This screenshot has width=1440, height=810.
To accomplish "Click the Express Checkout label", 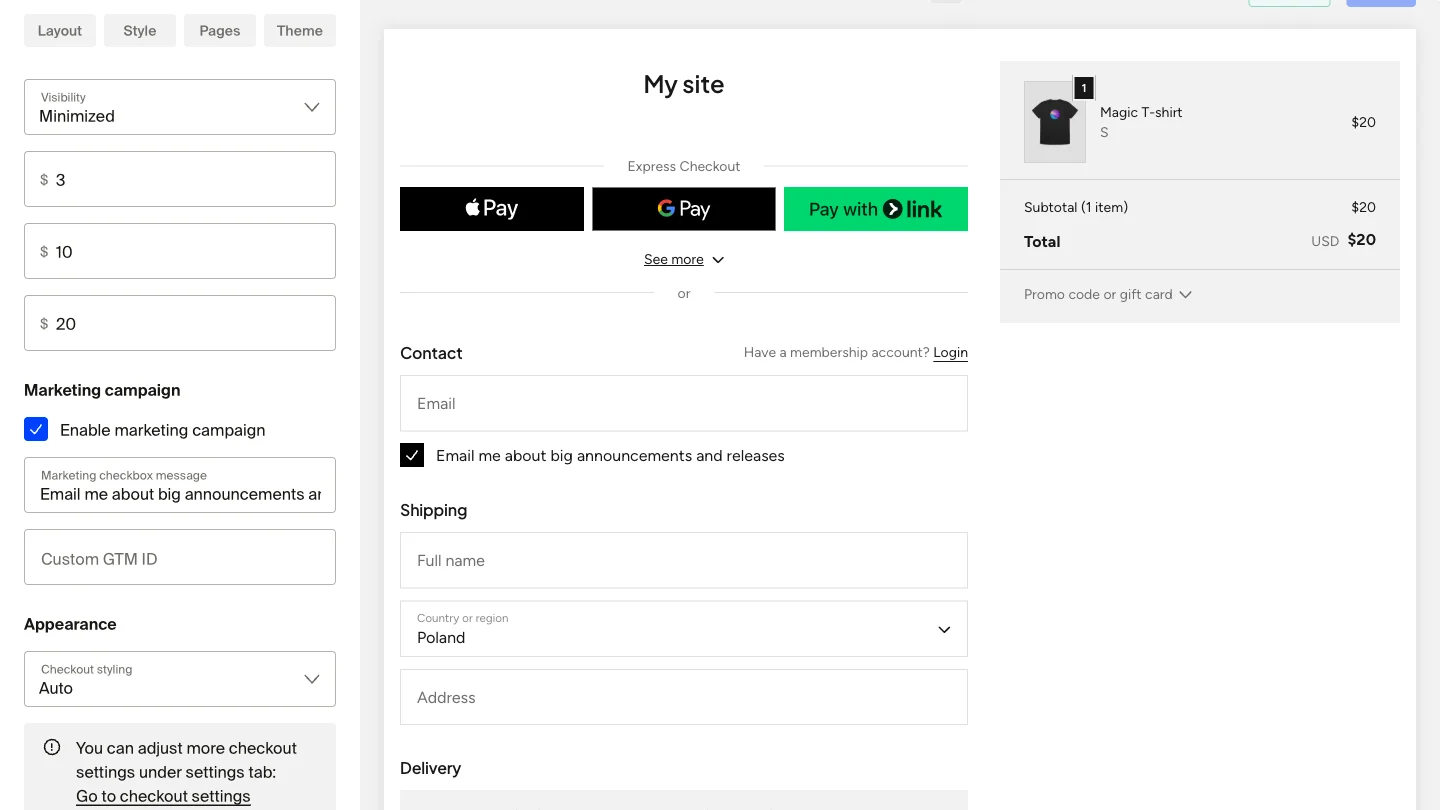I will [684, 166].
